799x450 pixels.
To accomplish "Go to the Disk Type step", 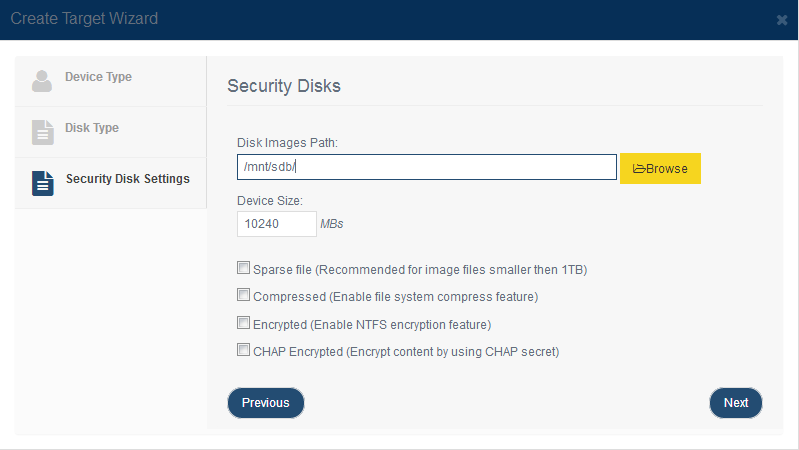I will pyautogui.click(x=111, y=132).
